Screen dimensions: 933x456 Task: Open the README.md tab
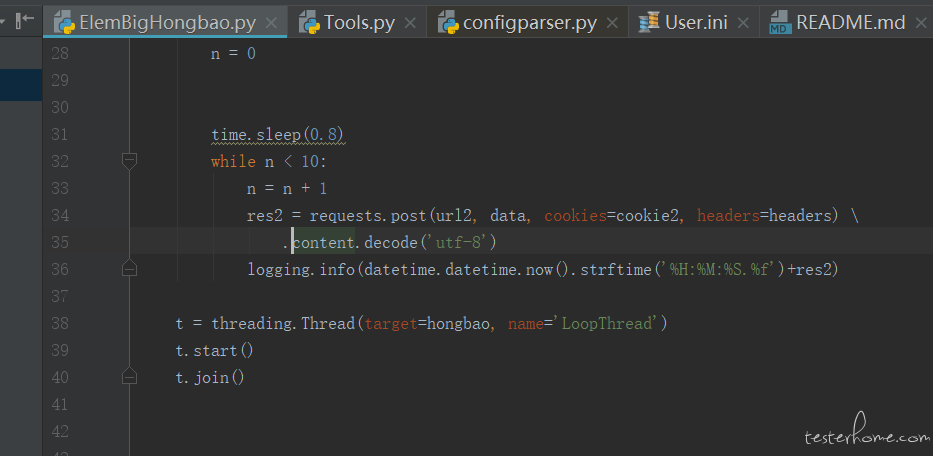click(x=846, y=23)
